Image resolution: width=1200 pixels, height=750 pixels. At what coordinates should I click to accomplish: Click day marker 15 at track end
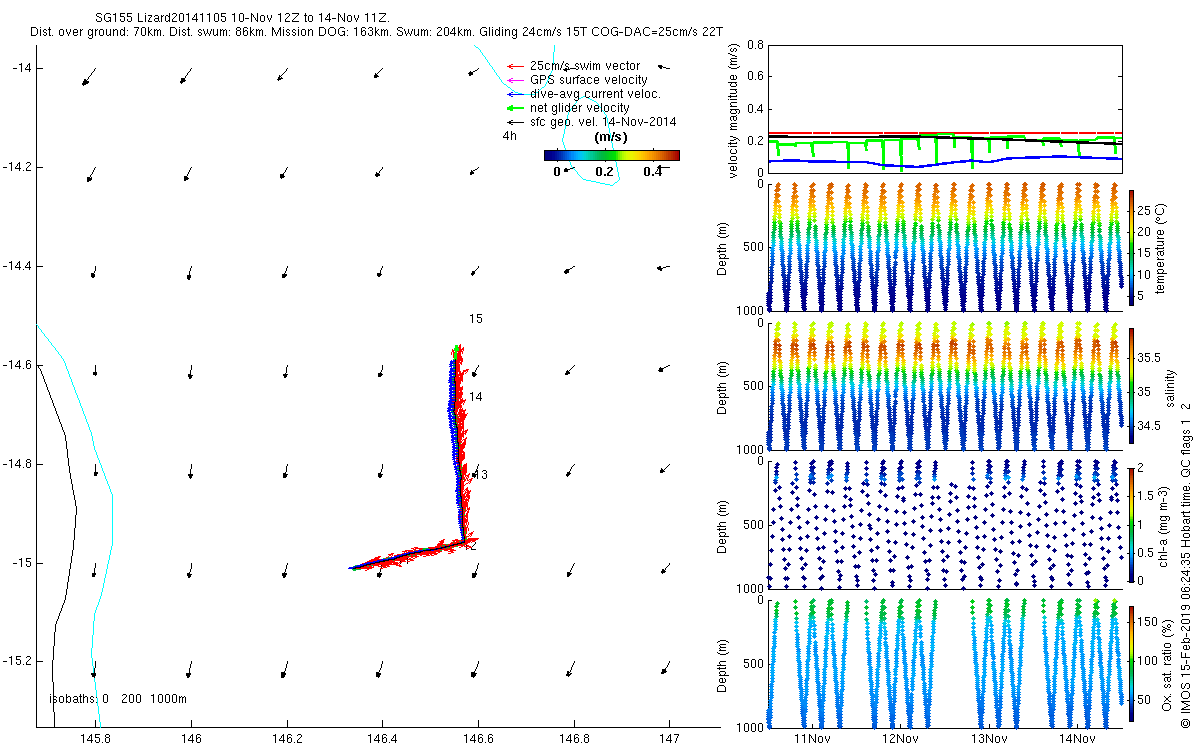(476, 319)
